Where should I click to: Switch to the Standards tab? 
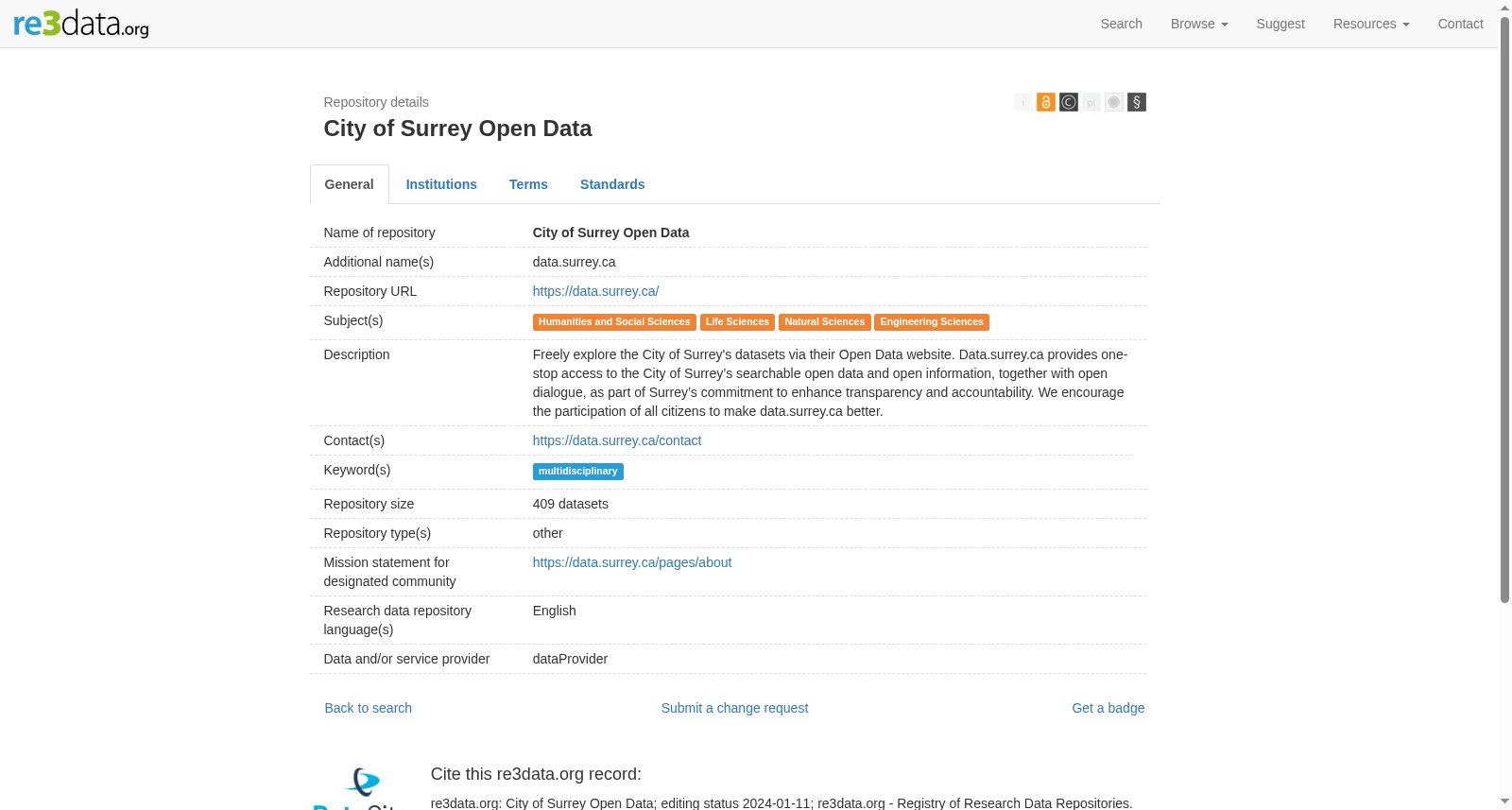click(x=612, y=184)
